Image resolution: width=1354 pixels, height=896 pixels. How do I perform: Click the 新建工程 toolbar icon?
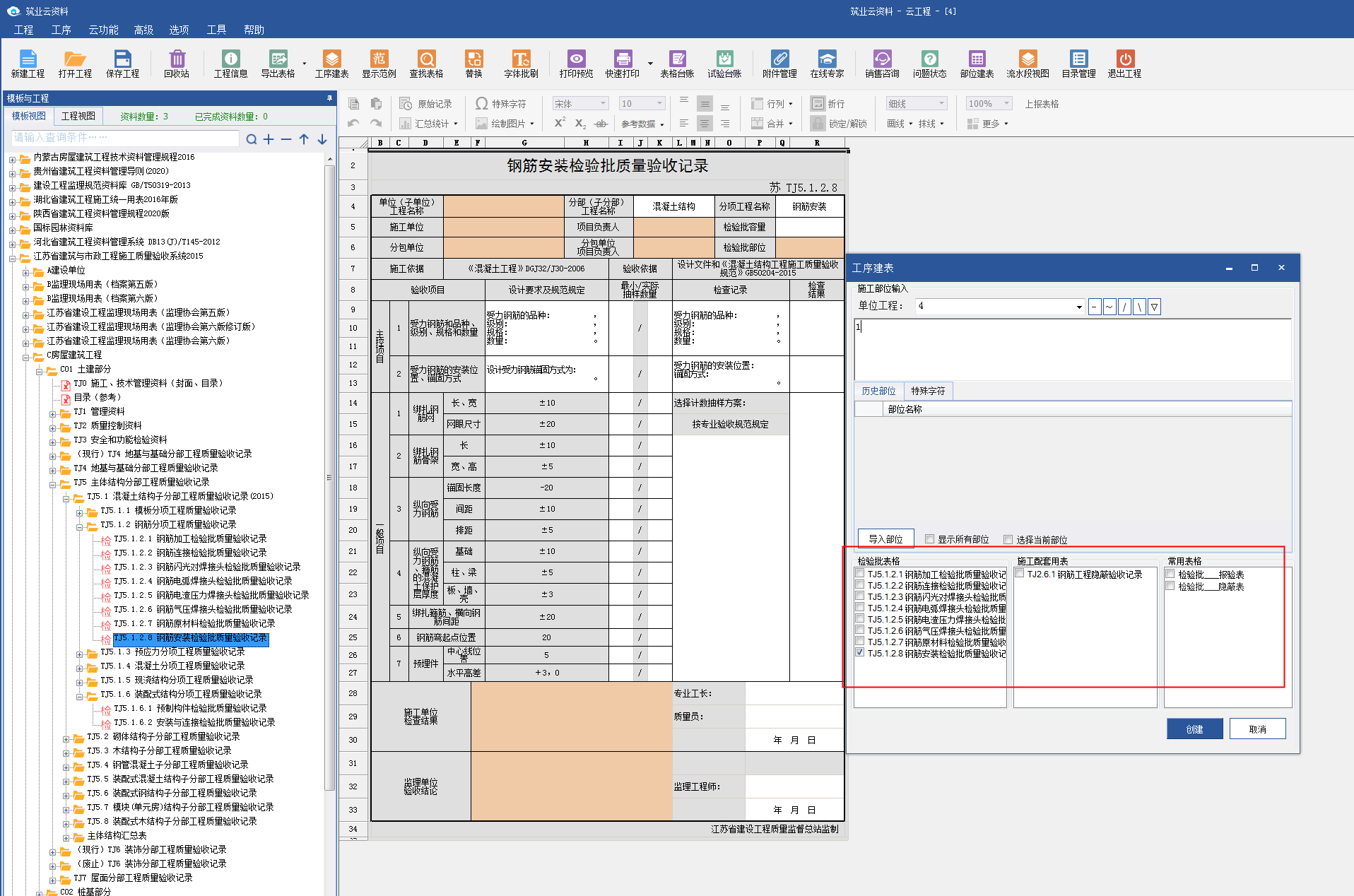[28, 64]
